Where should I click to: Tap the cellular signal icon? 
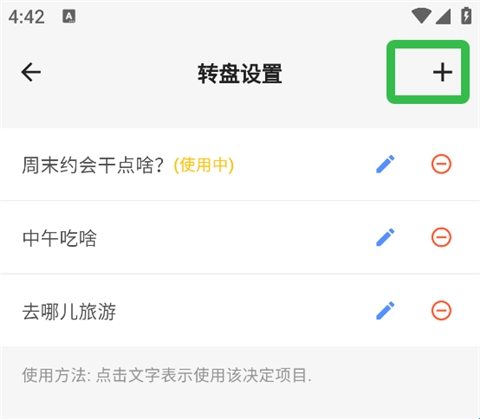pyautogui.click(x=443, y=16)
